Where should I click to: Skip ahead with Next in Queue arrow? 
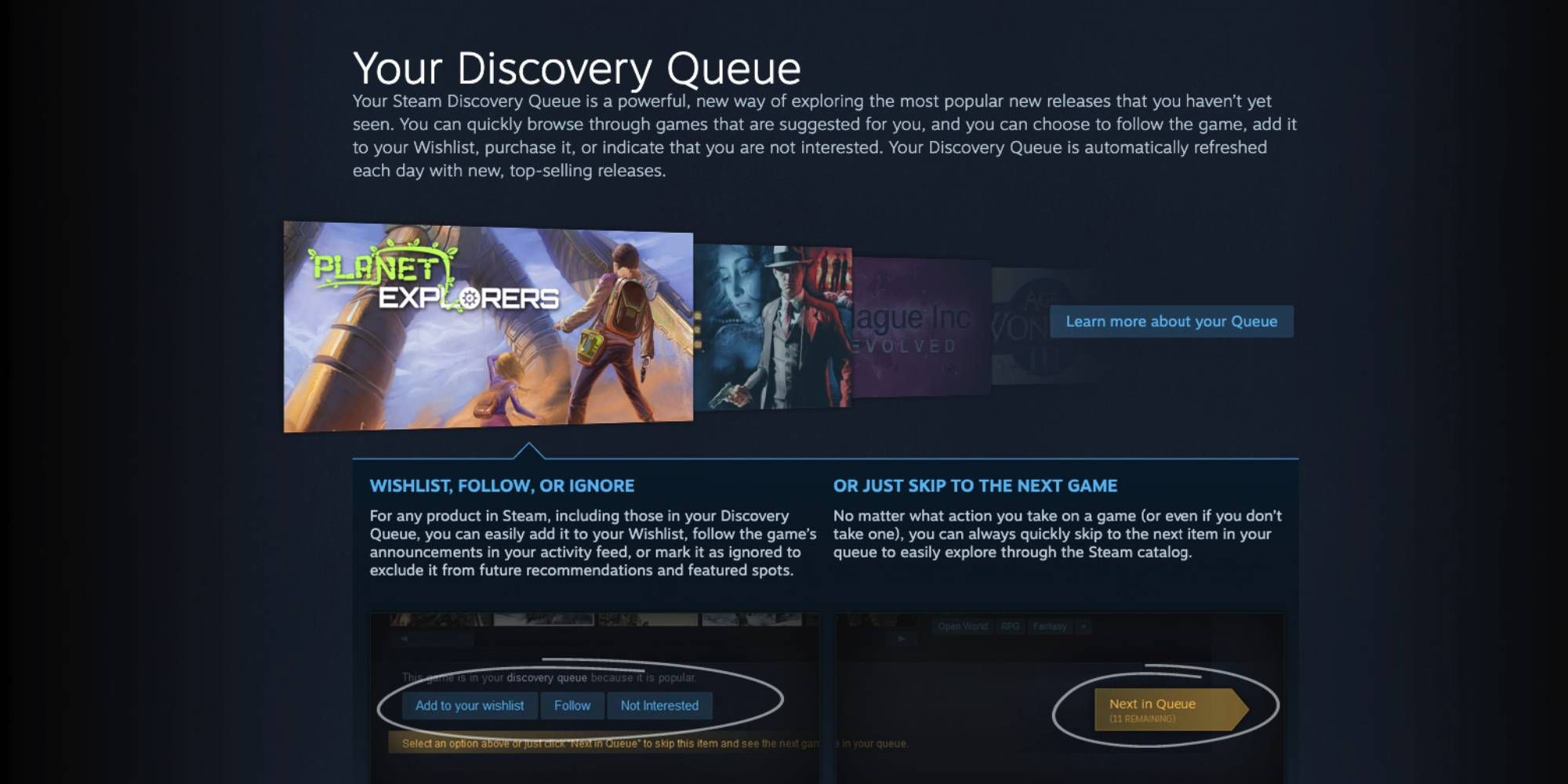tap(1171, 710)
